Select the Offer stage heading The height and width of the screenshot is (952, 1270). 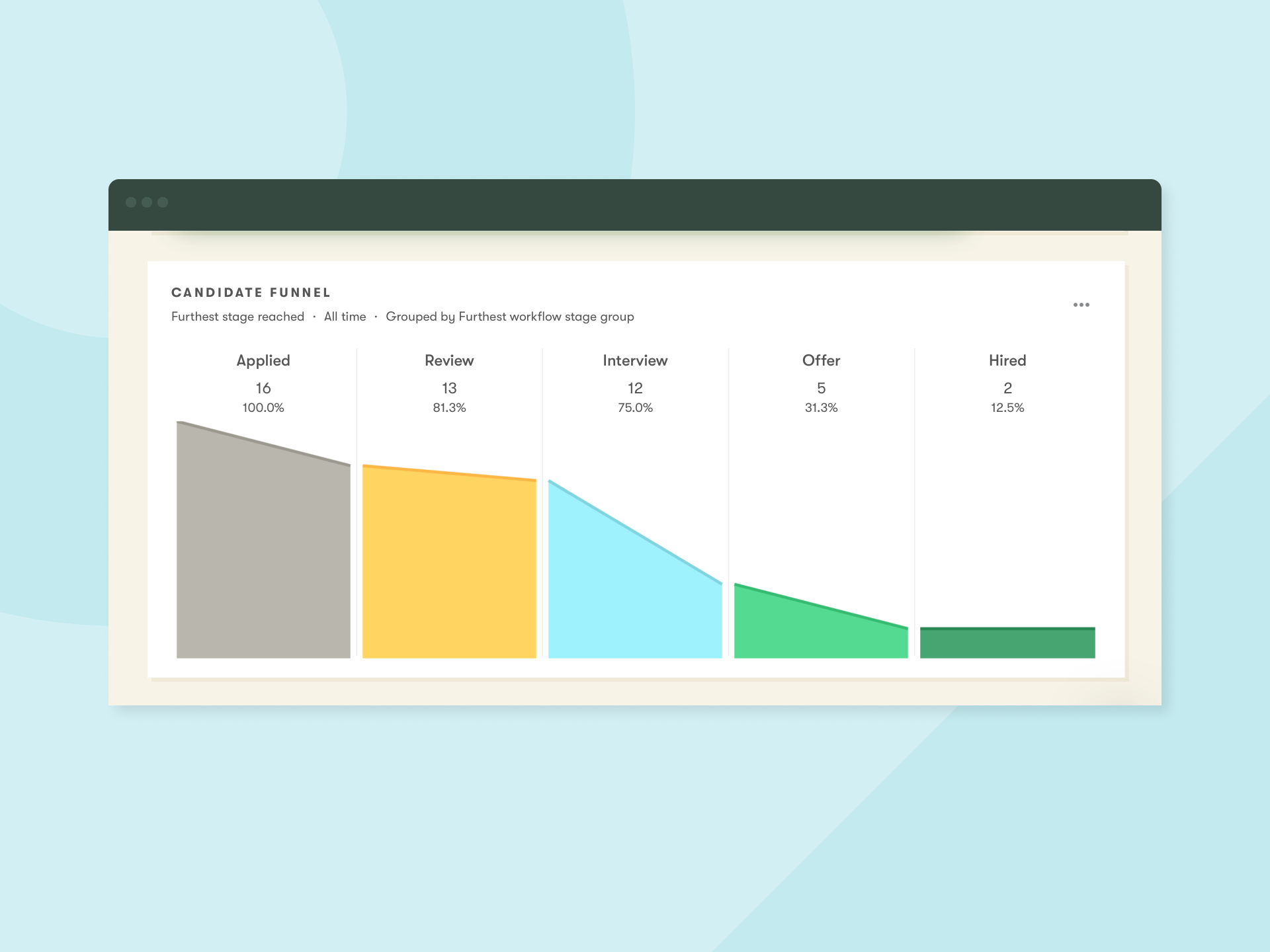tap(821, 360)
